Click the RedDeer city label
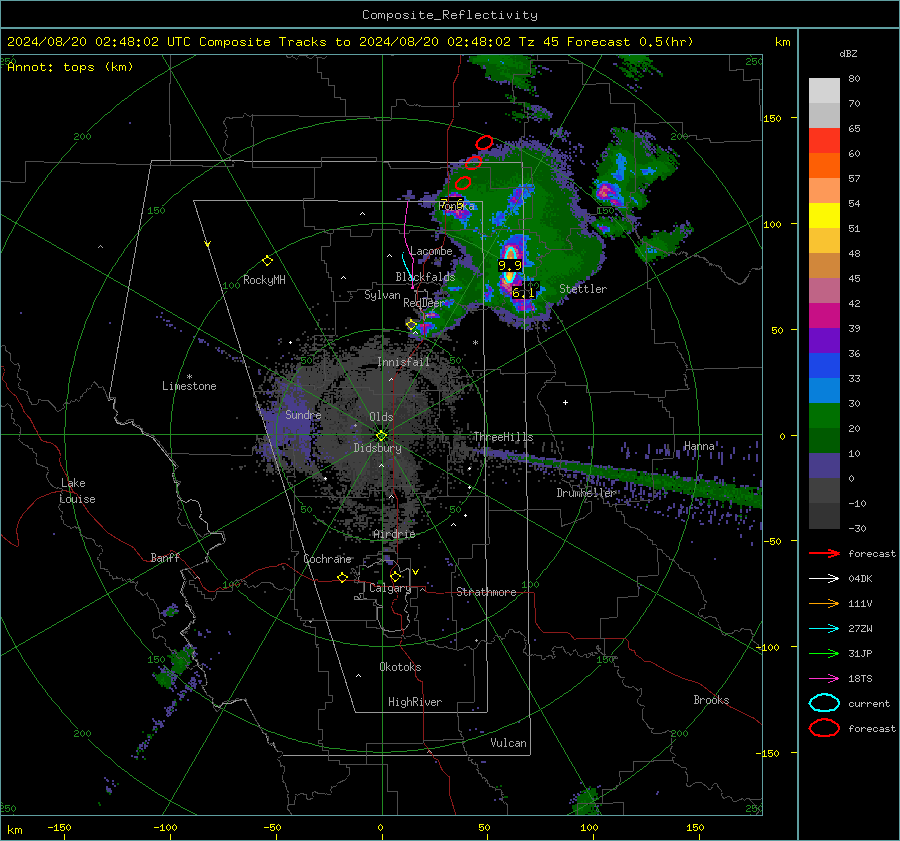Image resolution: width=900 pixels, height=841 pixels. [424, 303]
